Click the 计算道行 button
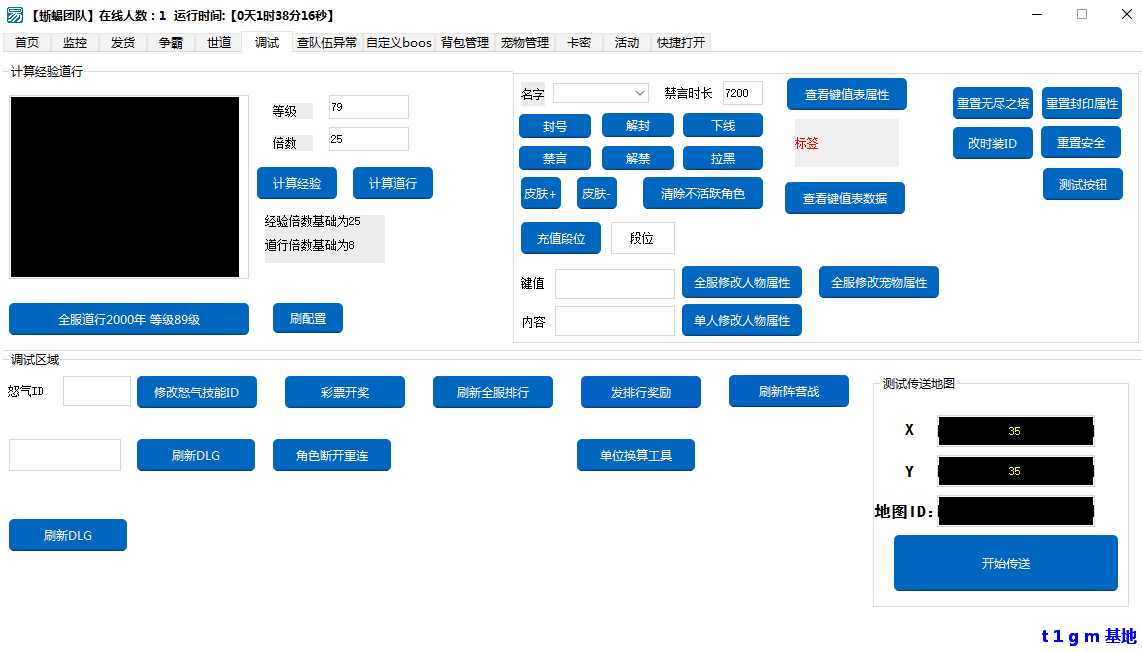1142x651 pixels. point(392,184)
